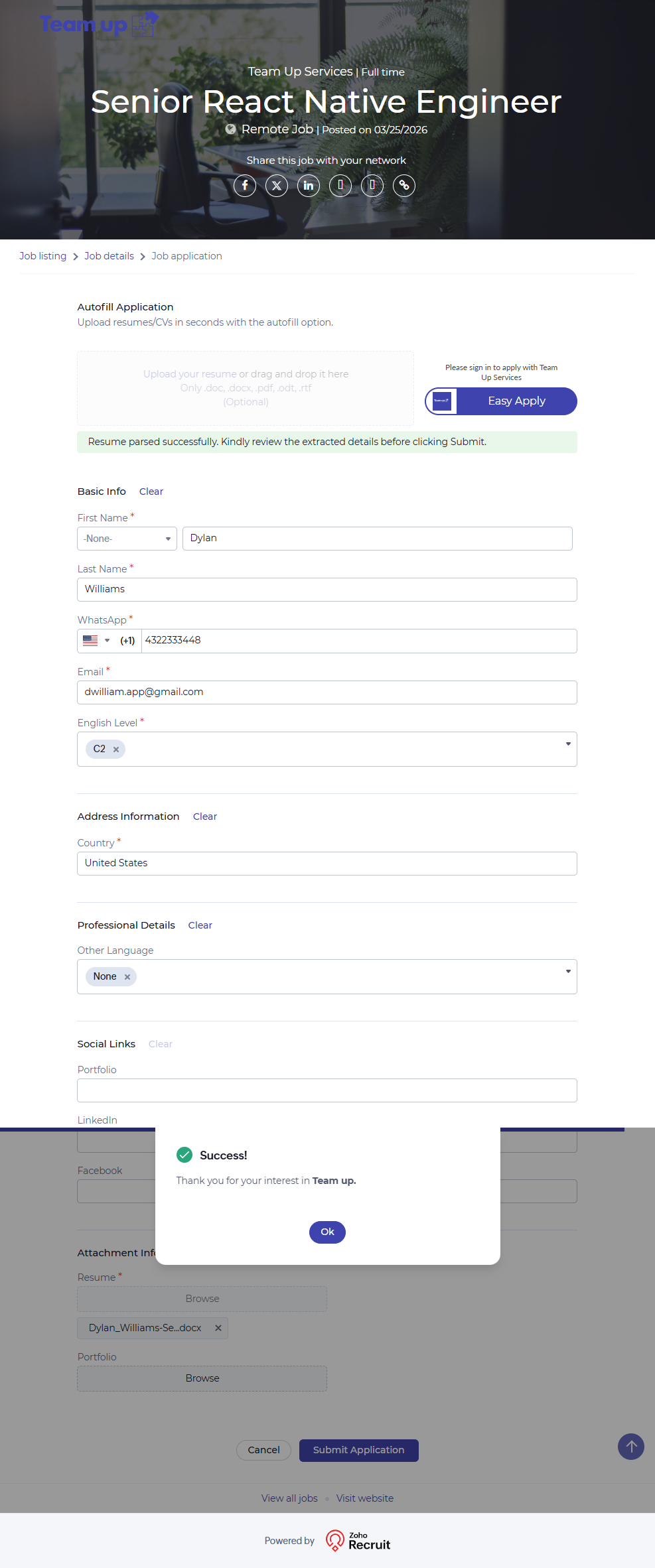
Task: Click the scroll-to-top arrow button
Action: click(631, 1447)
